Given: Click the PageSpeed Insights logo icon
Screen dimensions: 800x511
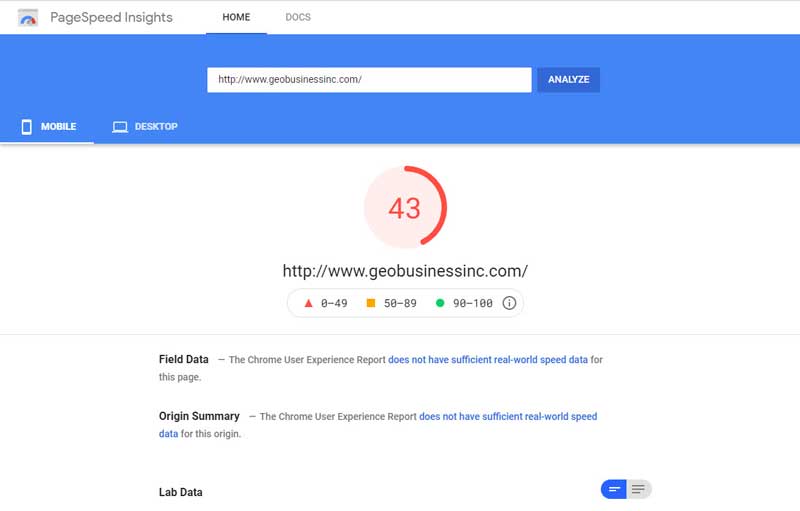Looking at the screenshot, I should (28, 18).
